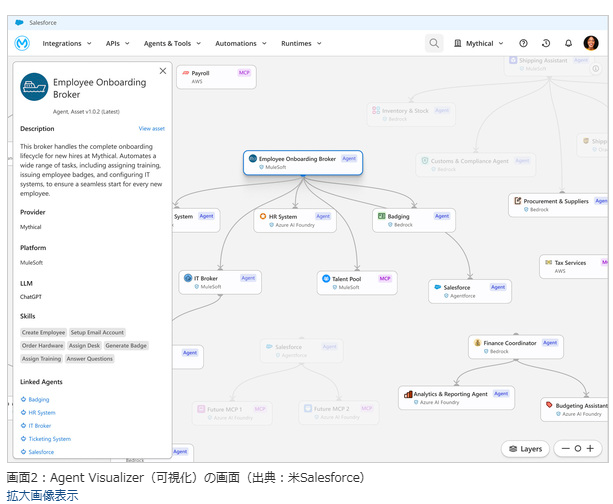The image size is (613, 504).
Task: Select the Employee Onboarding Broker node
Action: pos(303,163)
